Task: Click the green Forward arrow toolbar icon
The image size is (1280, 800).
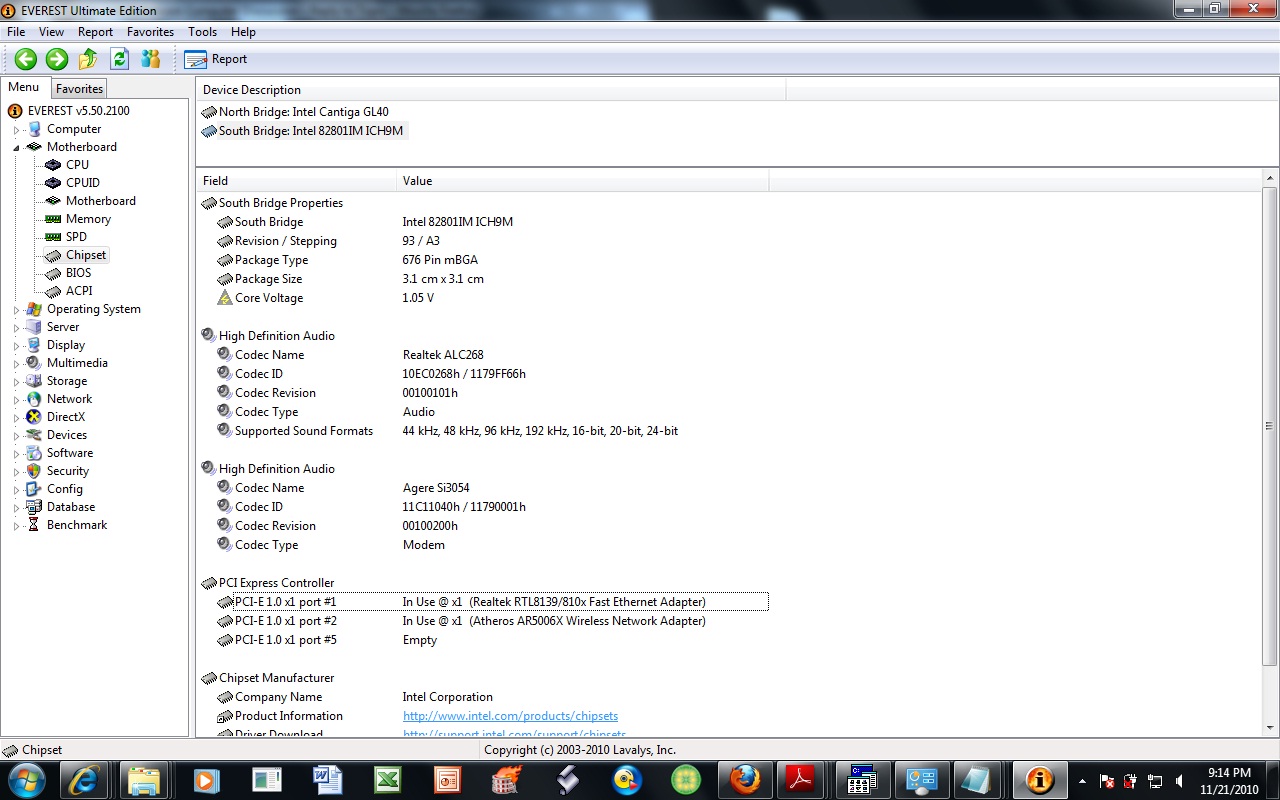Action: pos(57,59)
